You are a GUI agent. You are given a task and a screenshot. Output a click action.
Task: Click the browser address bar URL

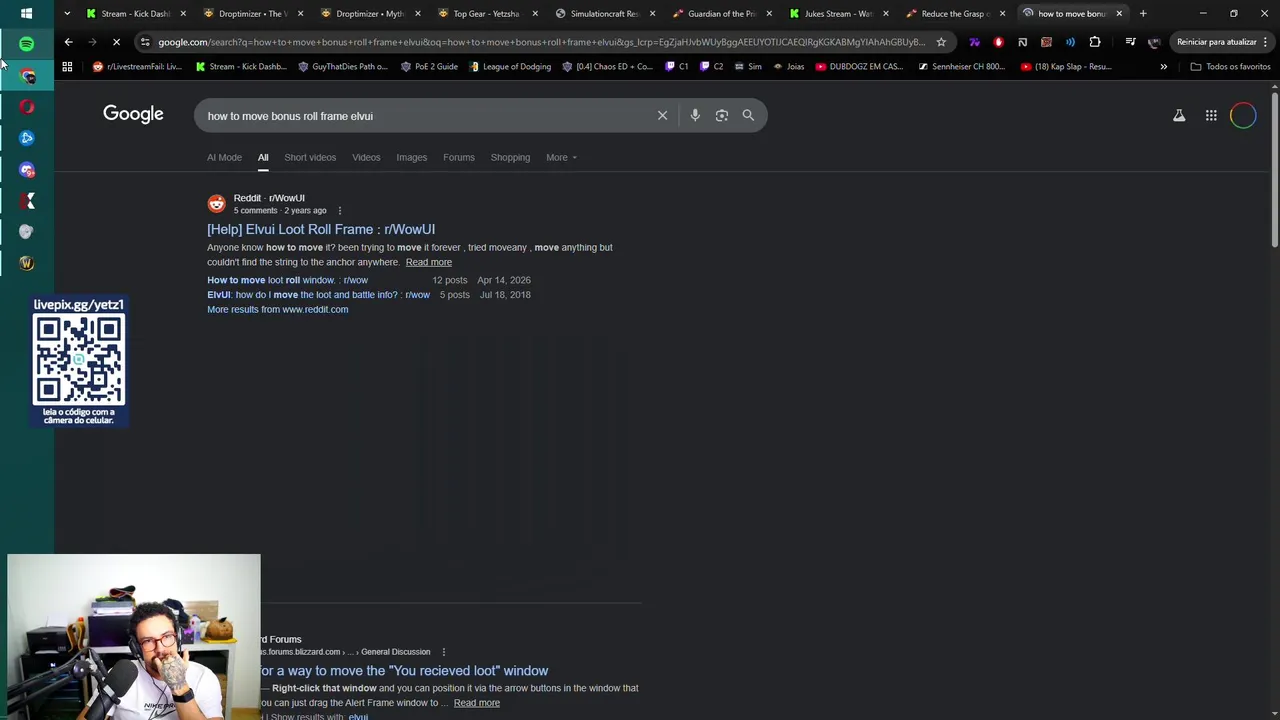[540, 42]
